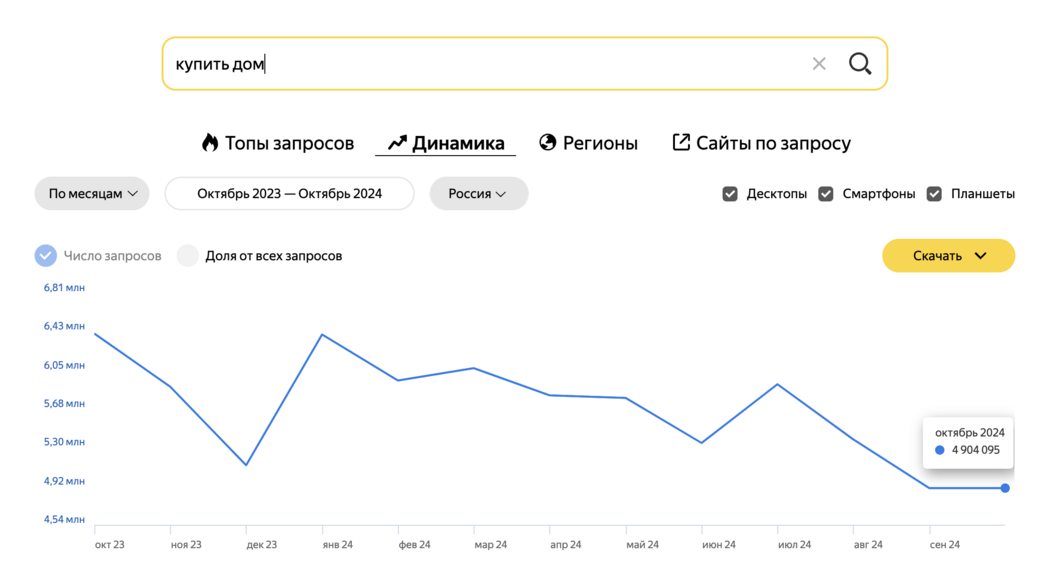This screenshot has height=572, width=1050.
Task: Click the trending arrow icon near Динамика
Action: 397,143
